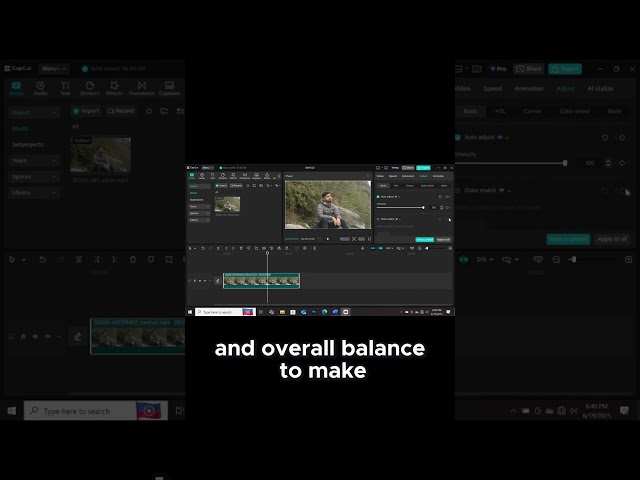Screen dimensions: 640x480
Task: Click the playhead marker on small window's timeline ruler
Action: click(x=267, y=253)
